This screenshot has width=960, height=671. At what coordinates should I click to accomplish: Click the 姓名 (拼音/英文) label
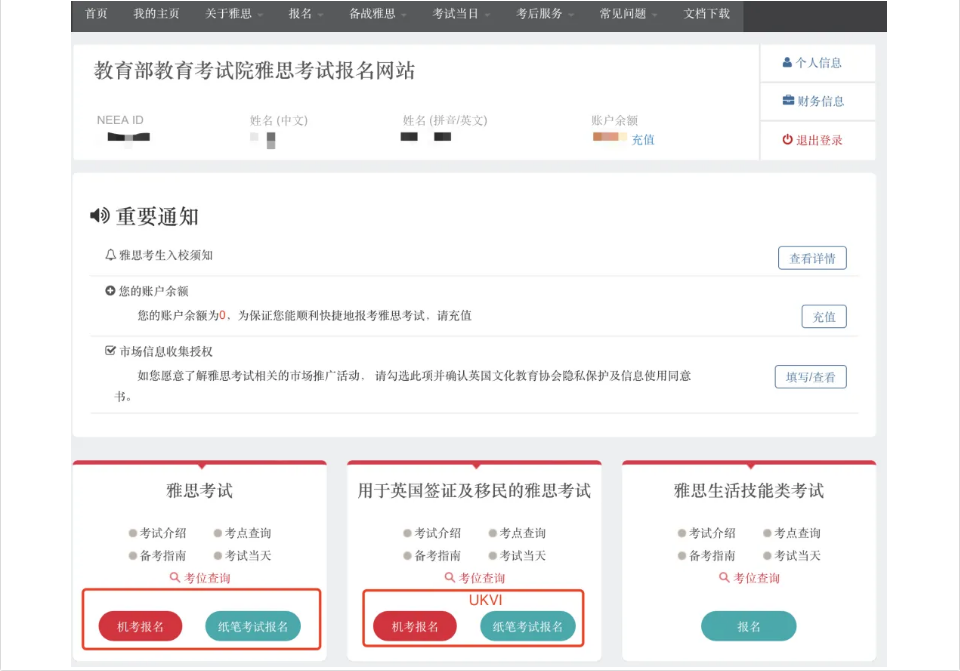(445, 120)
